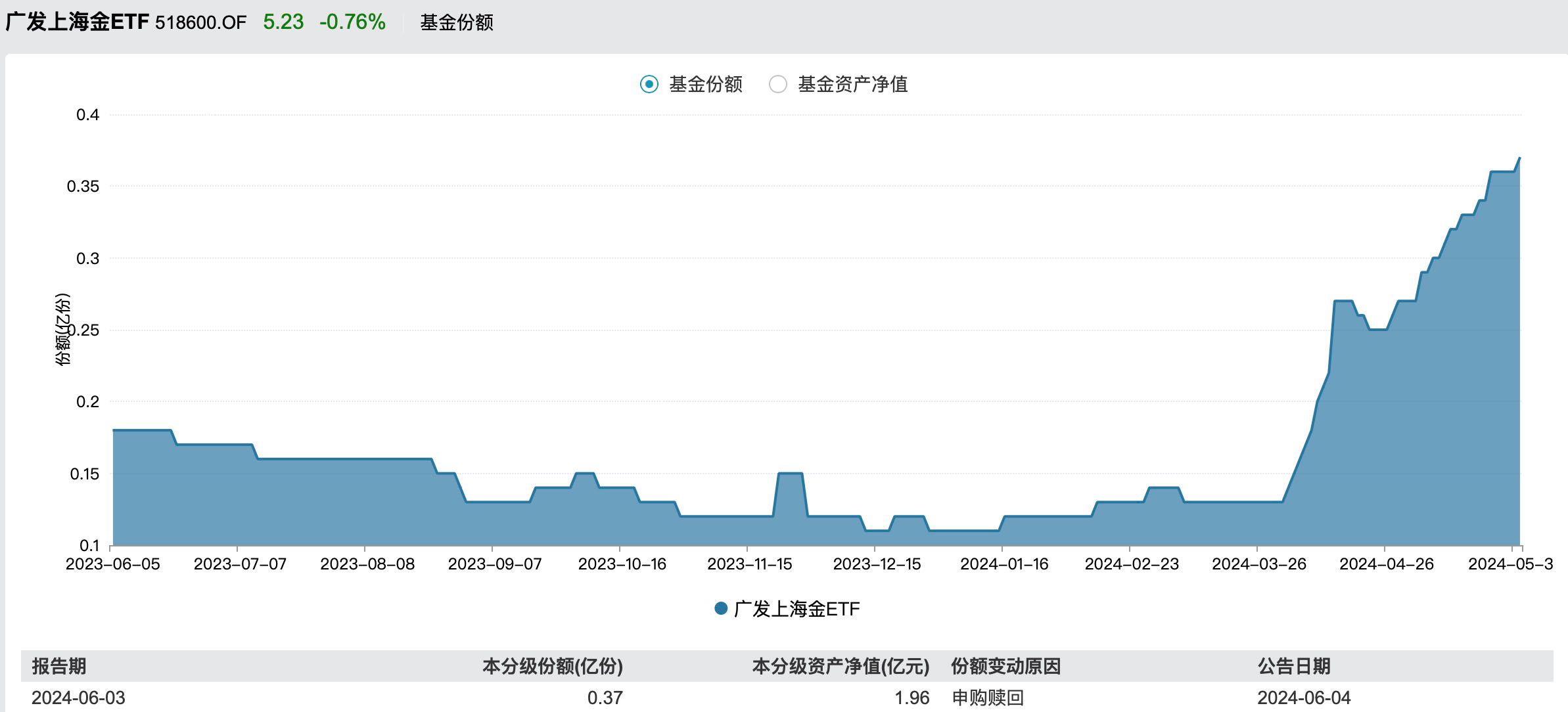This screenshot has width=1568, height=712.
Task: Click the 本分级资产净值(亿元) column header
Action: tap(841, 666)
